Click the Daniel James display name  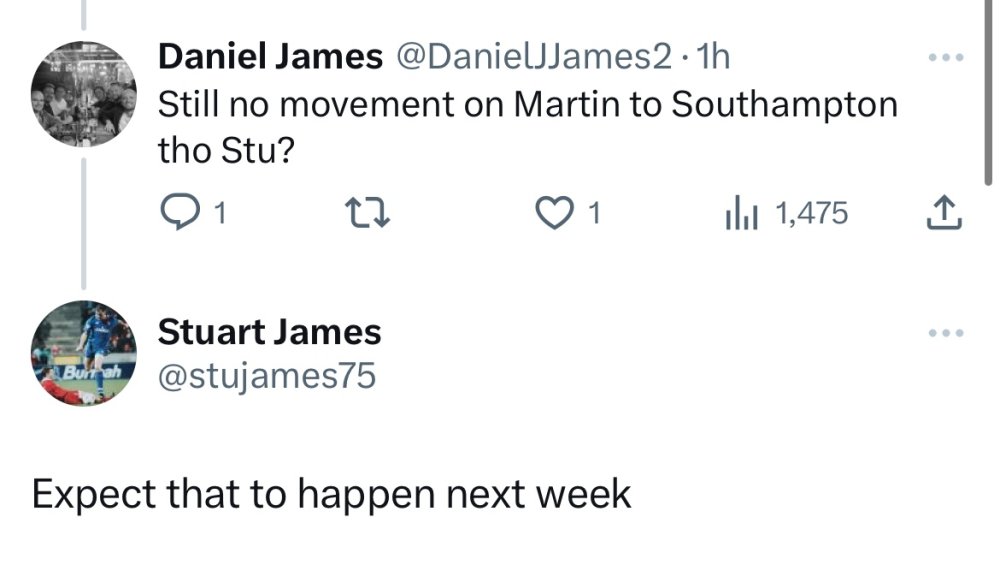[270, 57]
